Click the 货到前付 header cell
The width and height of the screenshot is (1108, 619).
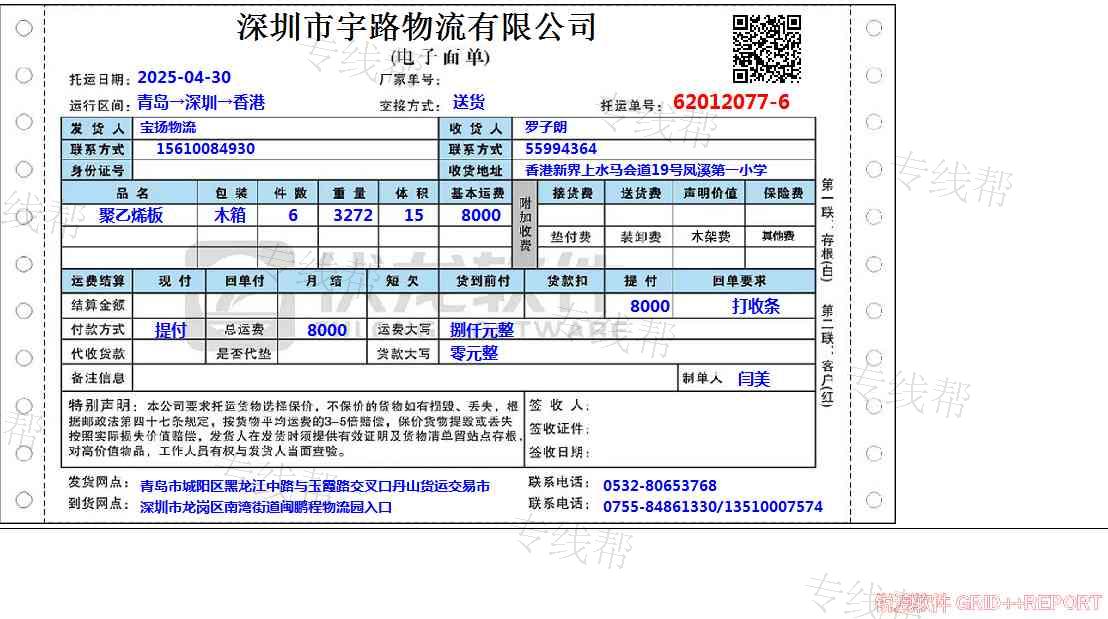pos(483,281)
